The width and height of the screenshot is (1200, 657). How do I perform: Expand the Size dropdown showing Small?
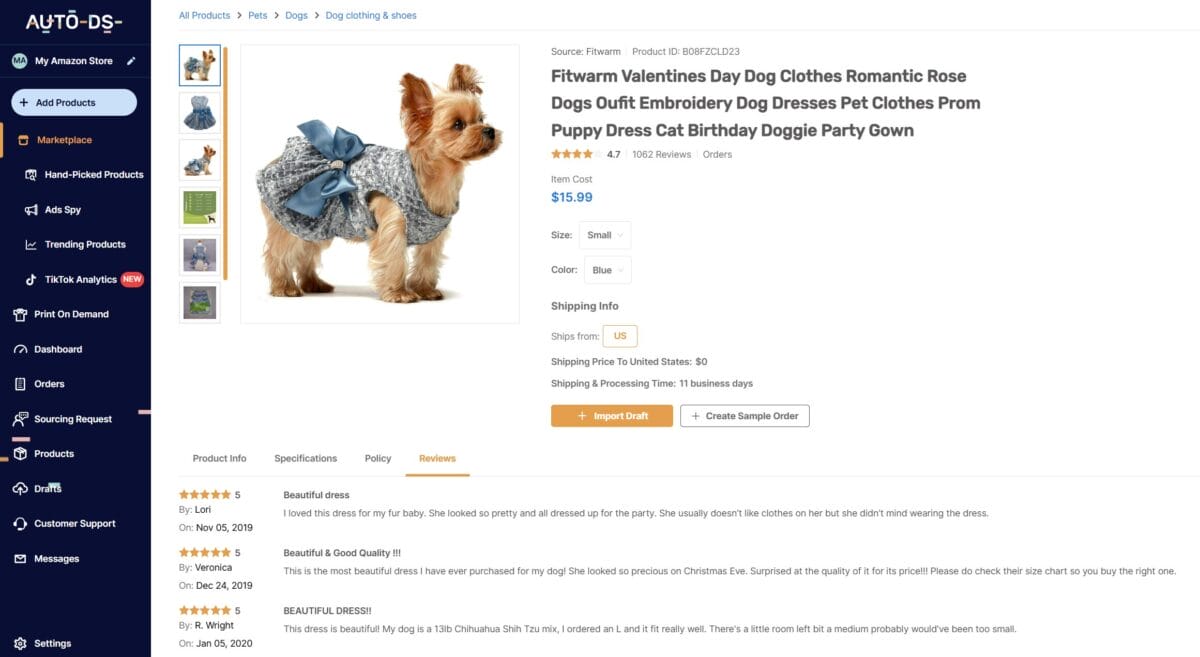click(605, 235)
